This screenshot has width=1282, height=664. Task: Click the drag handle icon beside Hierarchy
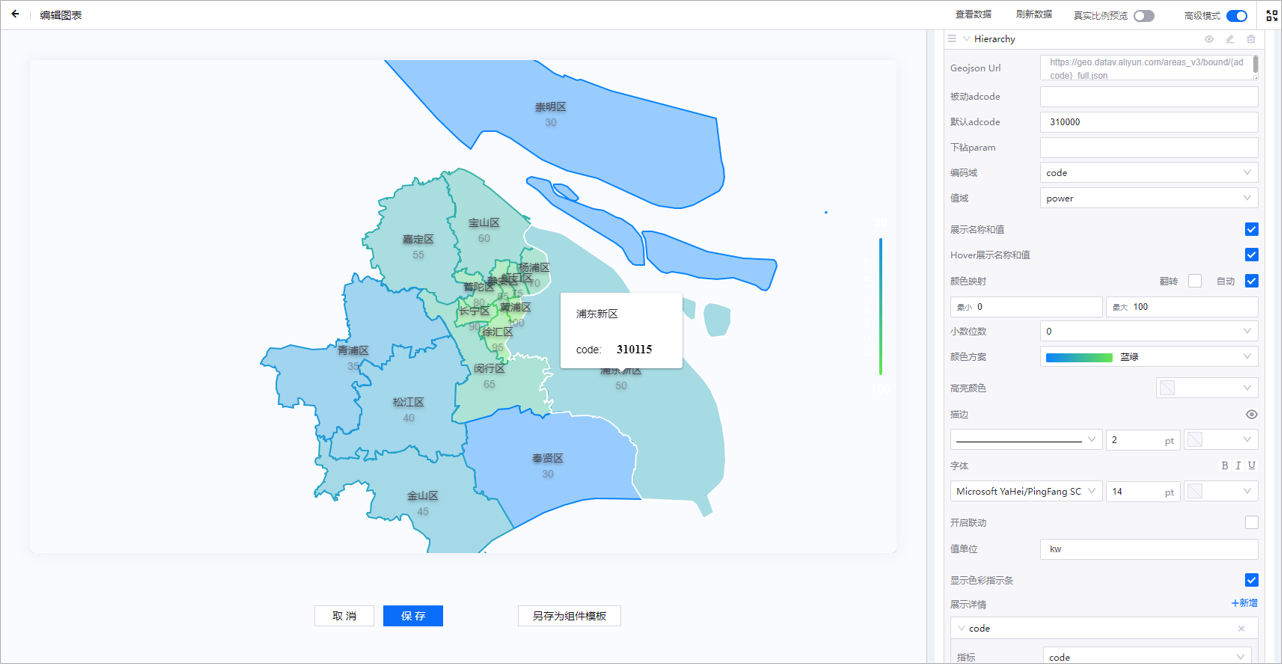click(x=952, y=40)
